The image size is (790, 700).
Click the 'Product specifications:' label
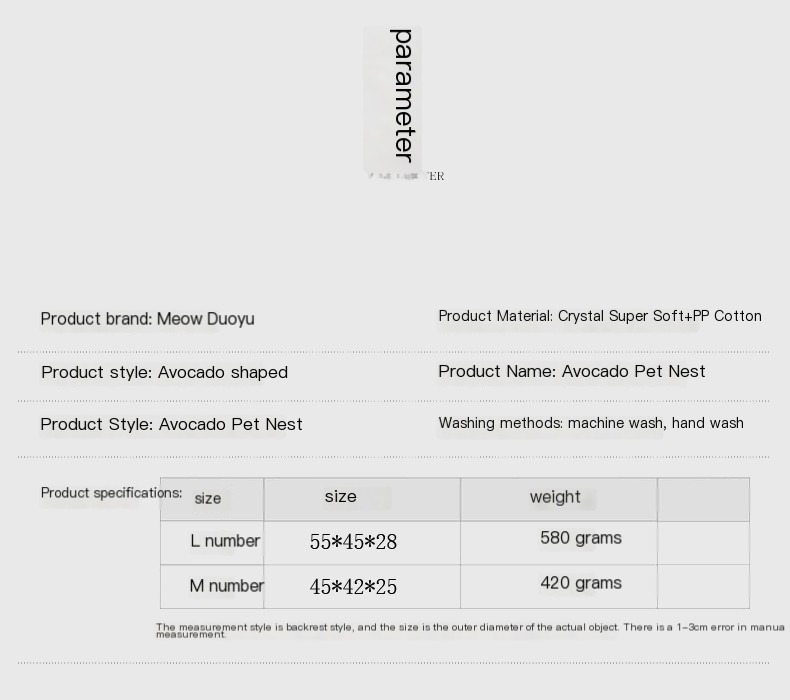[x=111, y=493]
